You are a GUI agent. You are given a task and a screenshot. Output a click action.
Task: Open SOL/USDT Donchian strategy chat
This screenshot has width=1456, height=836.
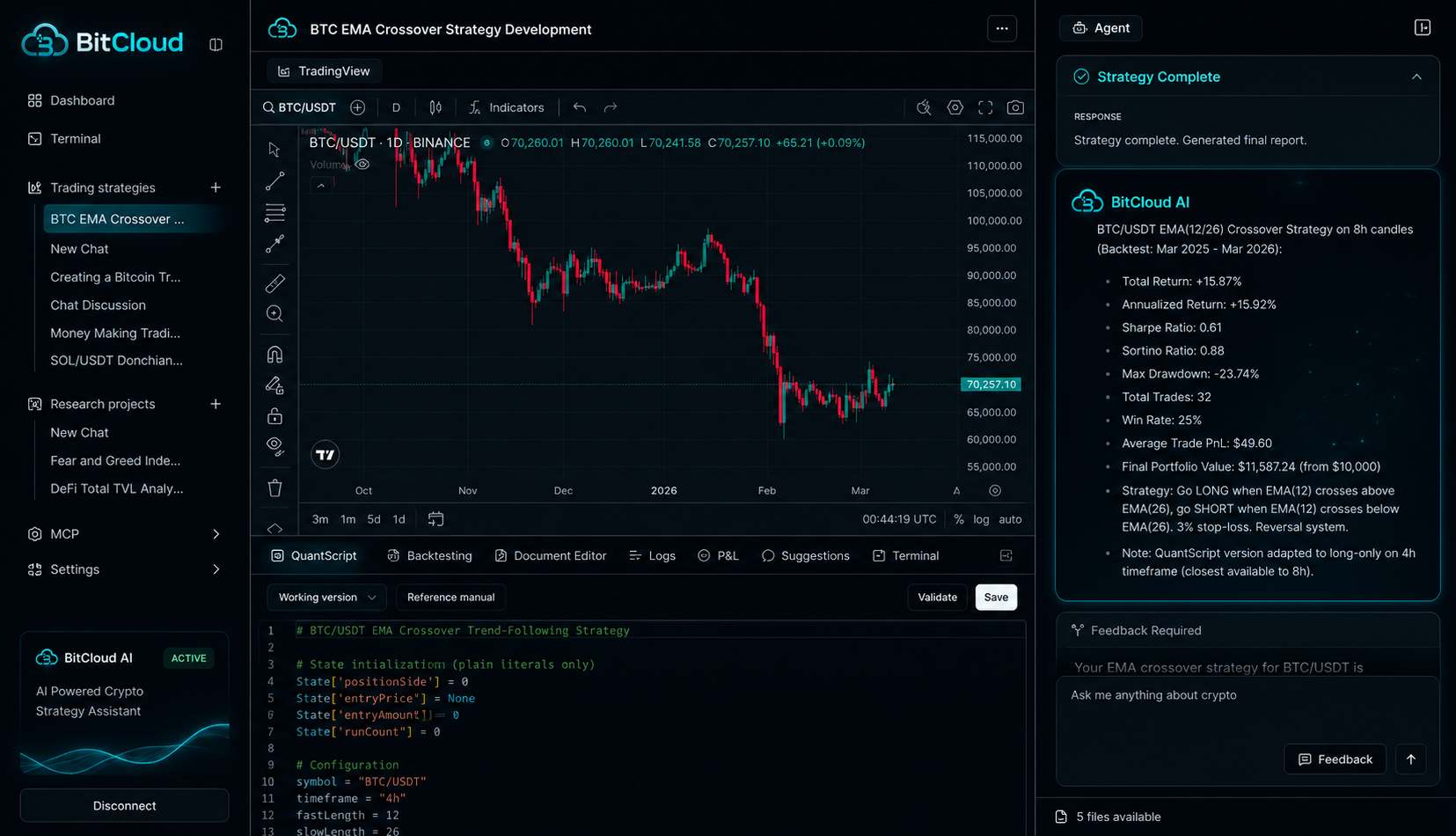pos(116,360)
